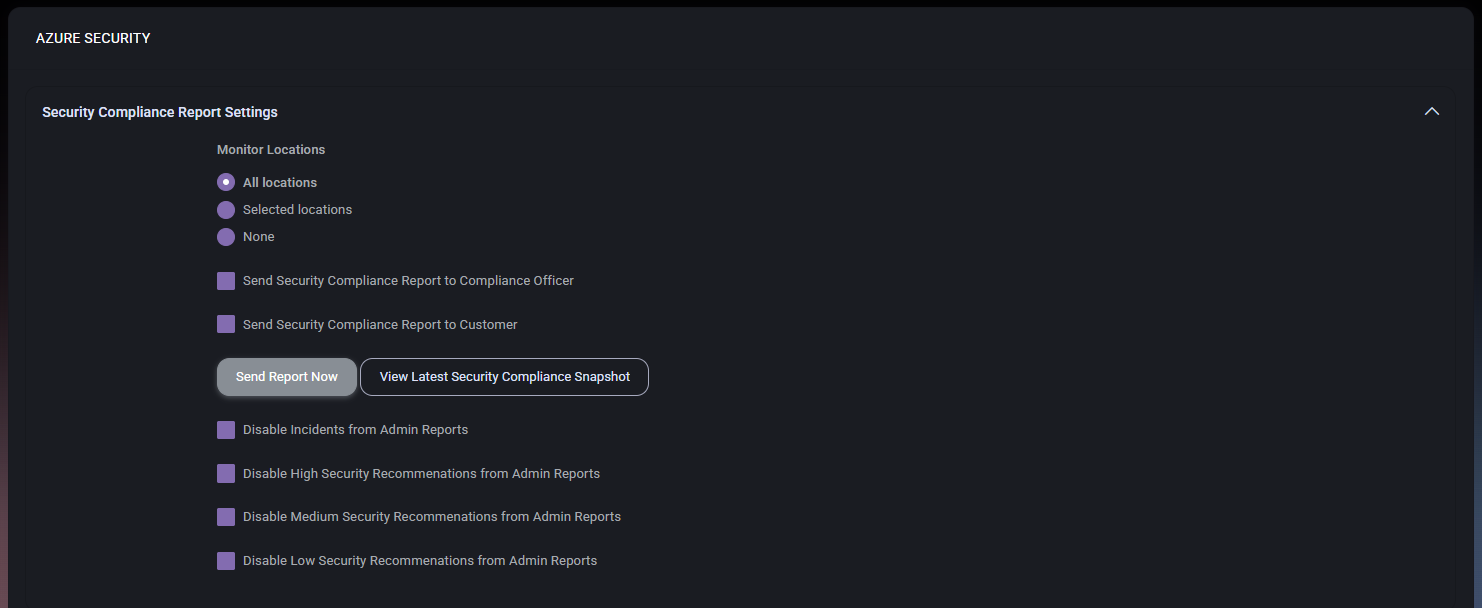Enable Disable Incidents from Admin Reports
1482x608 pixels.
pos(226,429)
